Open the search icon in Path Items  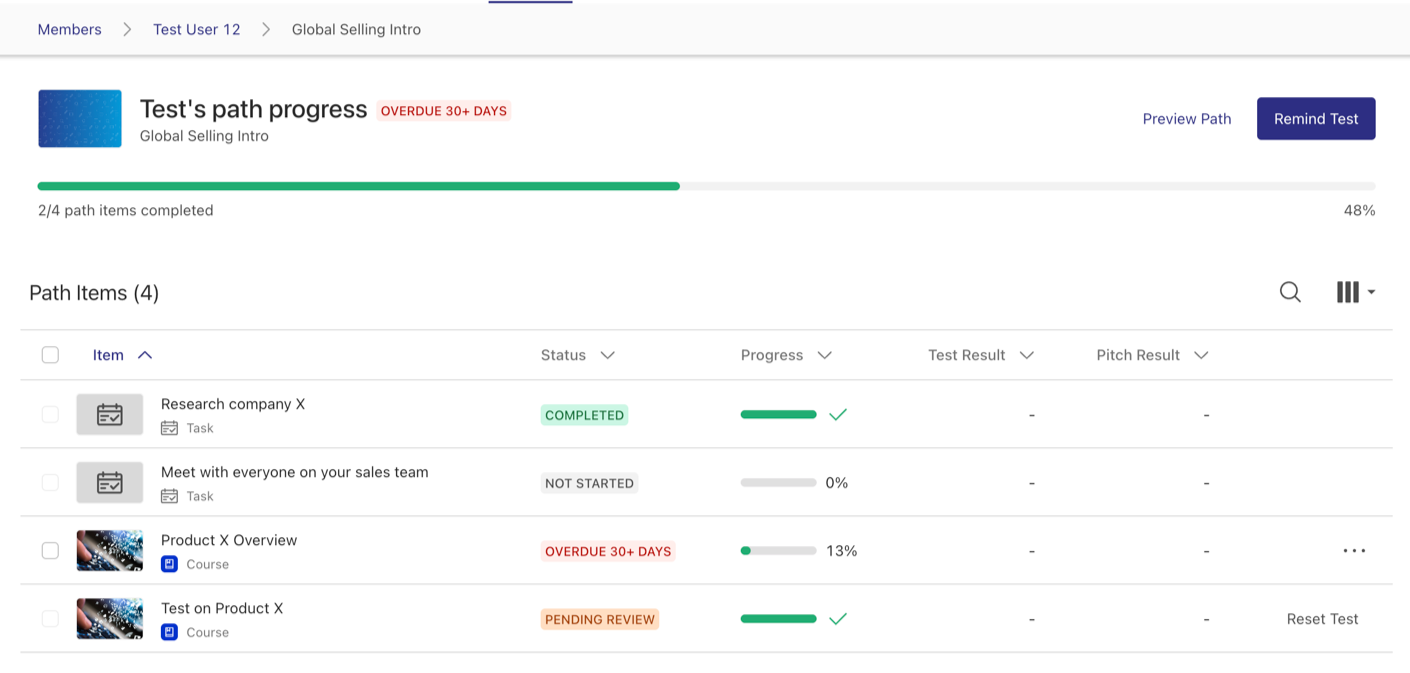(x=1290, y=292)
